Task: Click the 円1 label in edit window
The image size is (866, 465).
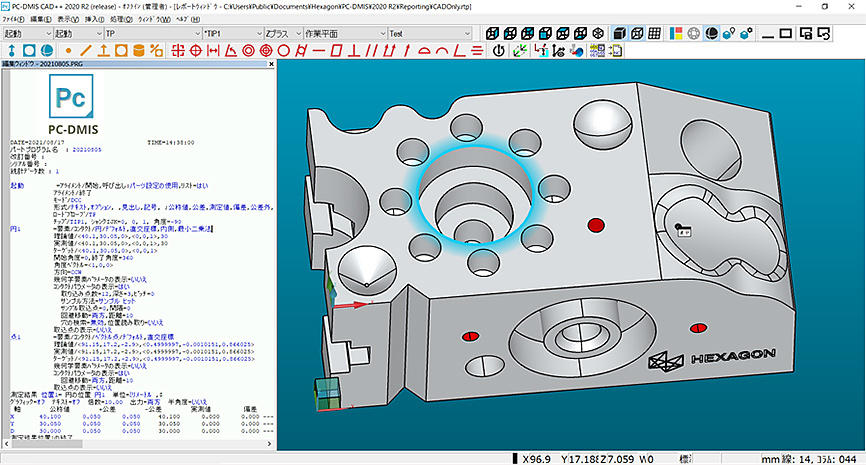Action: pos(15,228)
